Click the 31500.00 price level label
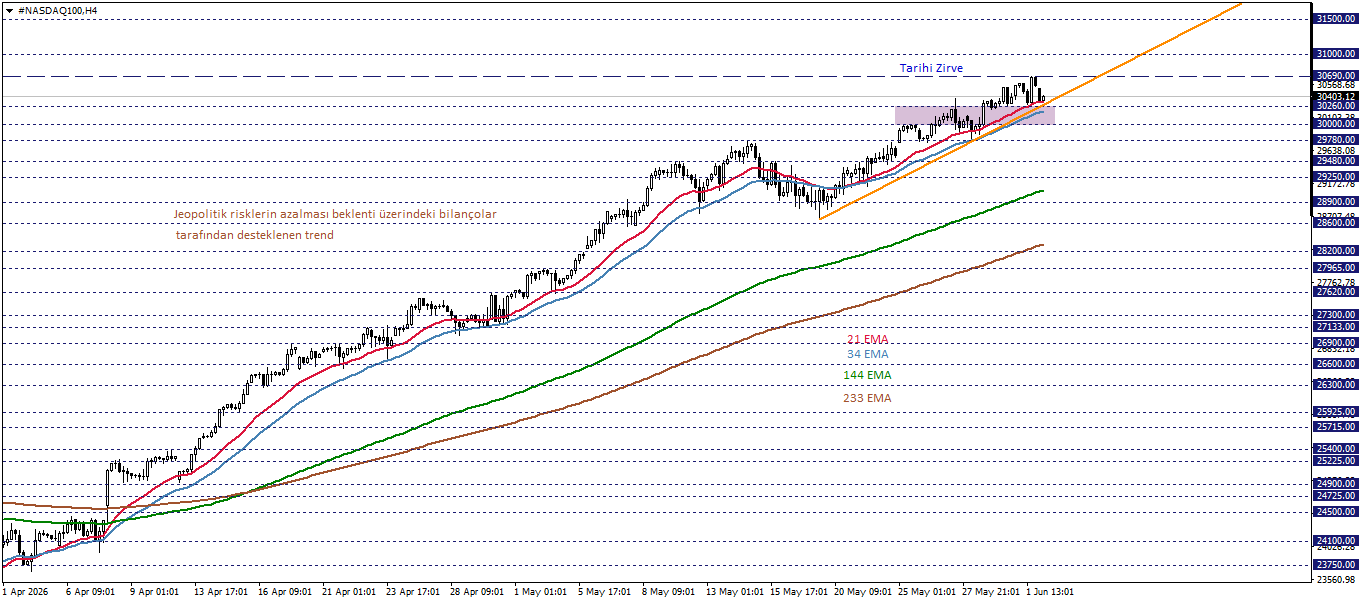 point(1336,19)
